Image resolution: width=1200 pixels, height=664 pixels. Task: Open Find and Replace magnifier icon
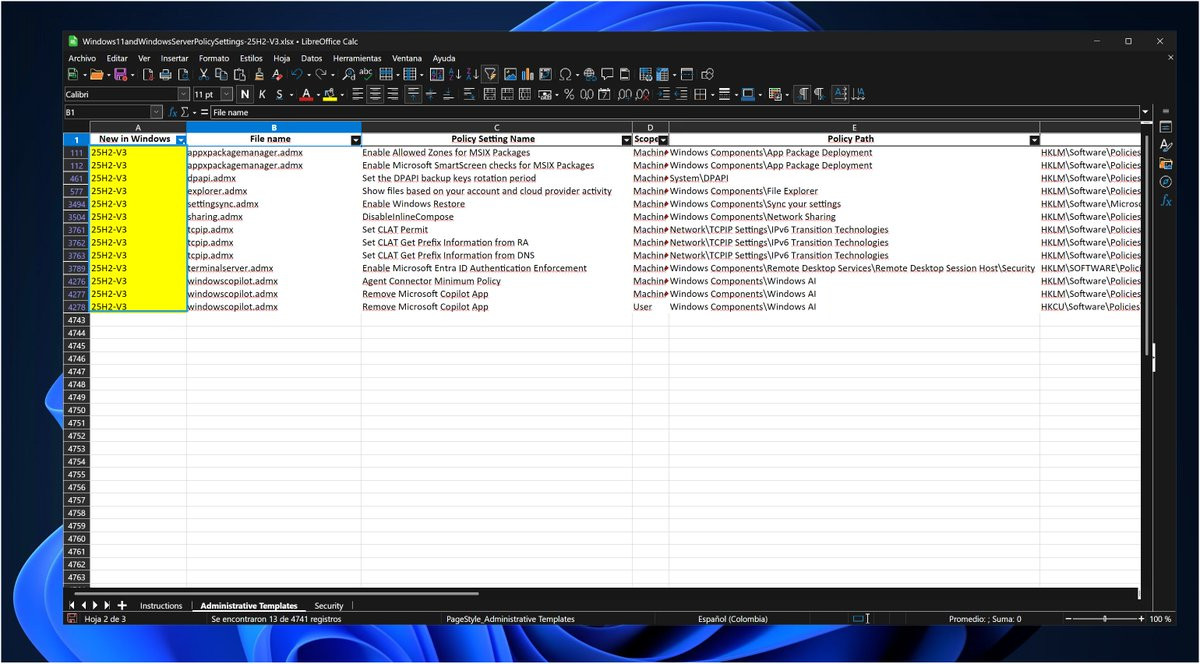(348, 74)
